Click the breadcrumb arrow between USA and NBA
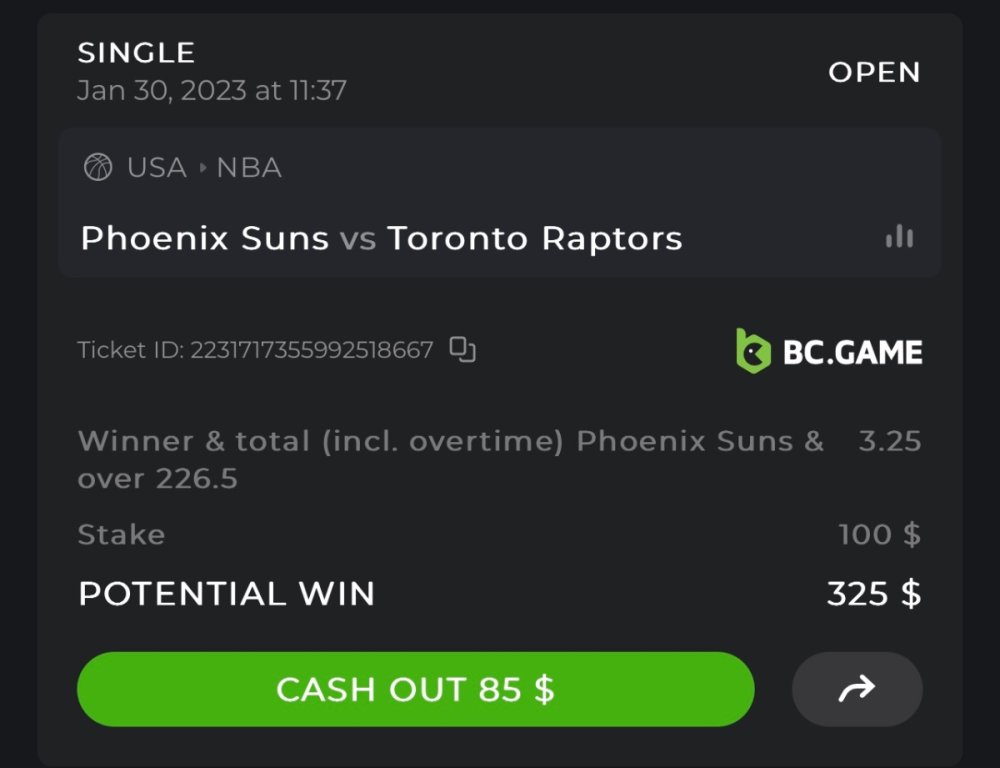 203,168
